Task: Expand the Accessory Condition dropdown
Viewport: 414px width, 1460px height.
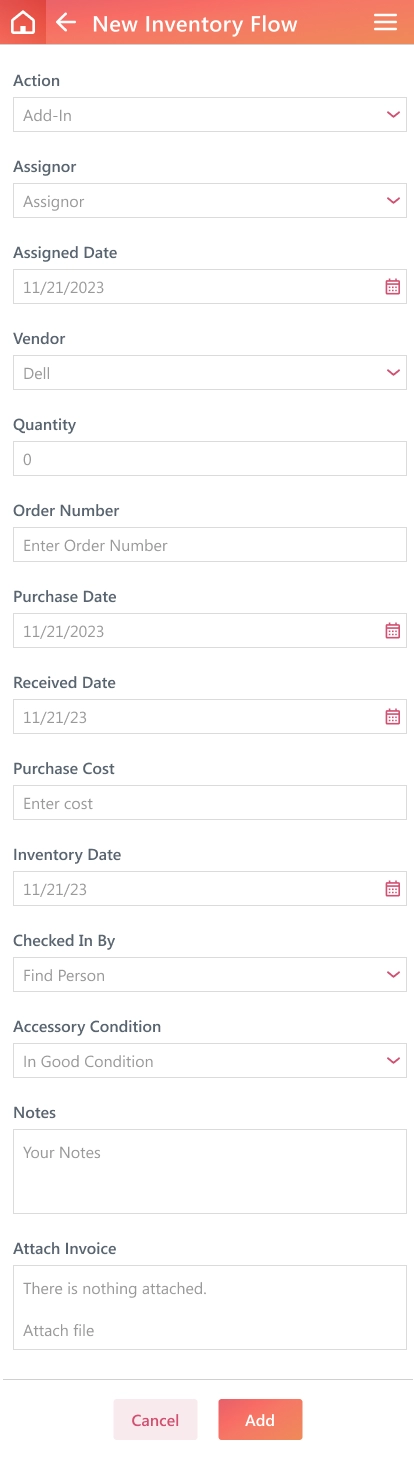Action: tap(210, 1061)
